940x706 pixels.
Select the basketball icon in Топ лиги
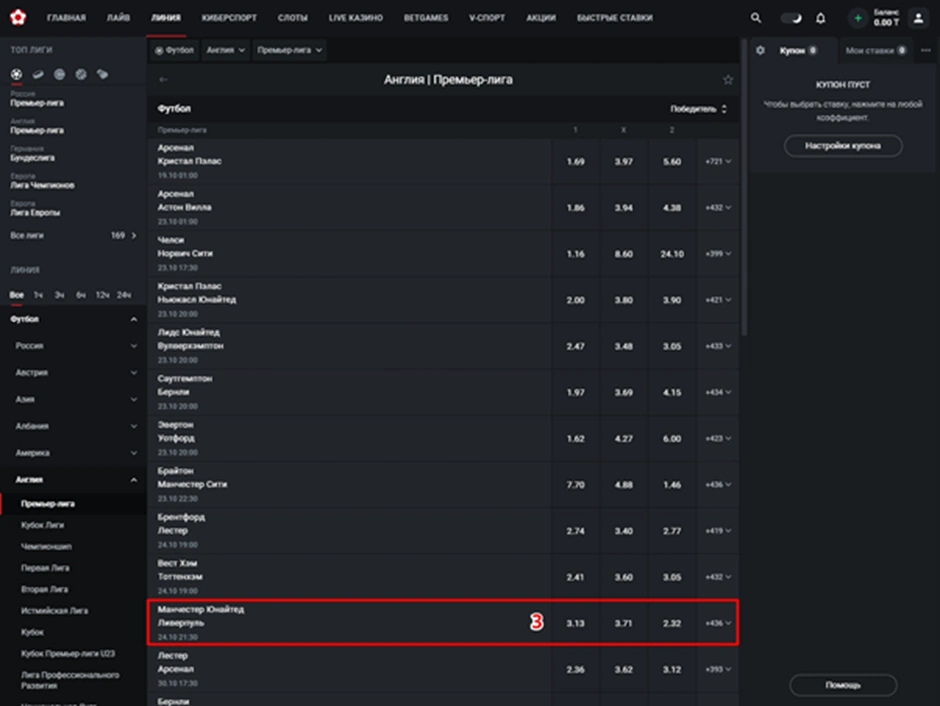pyautogui.click(x=81, y=74)
